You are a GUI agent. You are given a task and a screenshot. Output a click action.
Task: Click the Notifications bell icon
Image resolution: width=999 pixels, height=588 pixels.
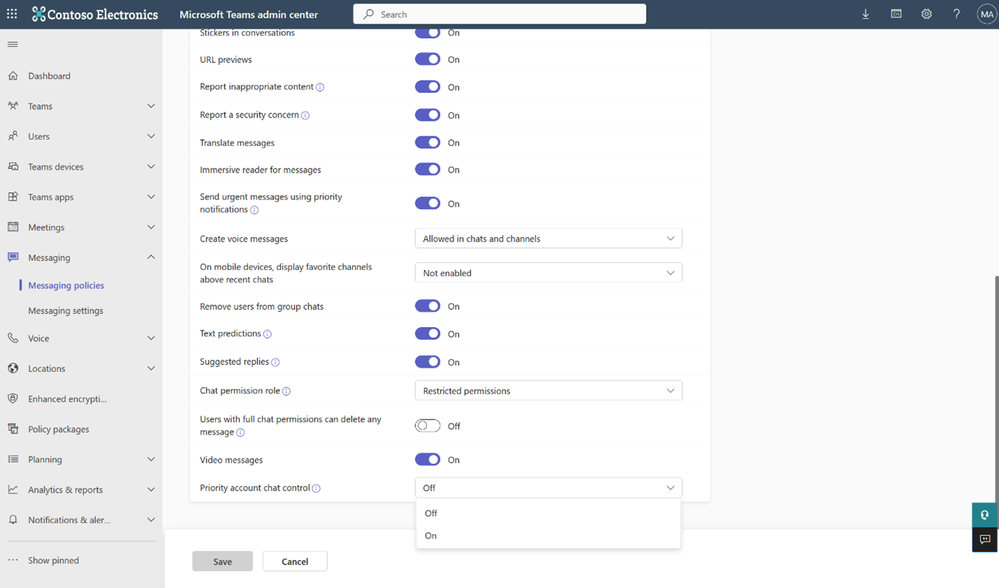[x=13, y=520]
